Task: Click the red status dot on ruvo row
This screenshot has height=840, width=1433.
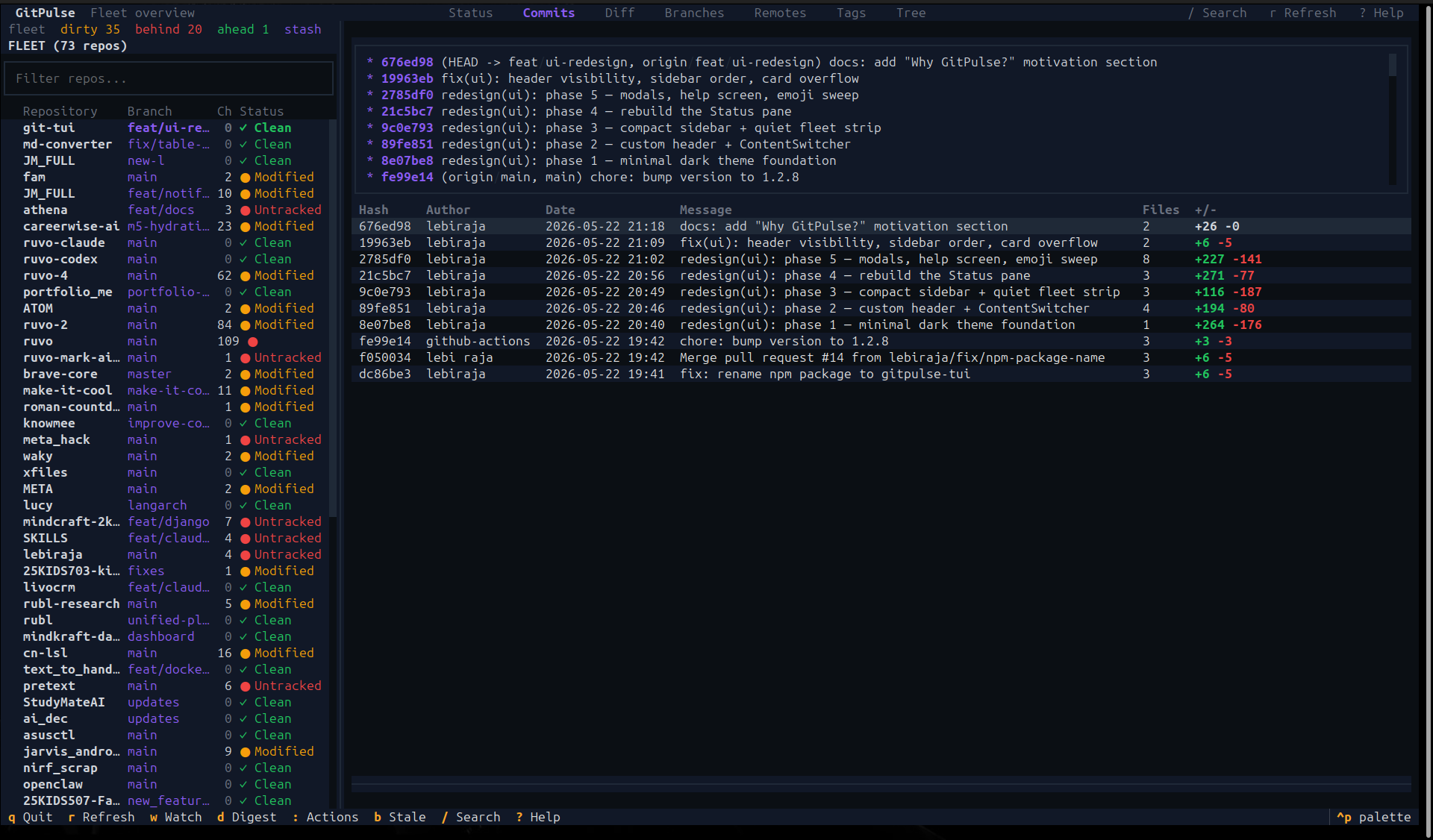Action: (x=252, y=342)
